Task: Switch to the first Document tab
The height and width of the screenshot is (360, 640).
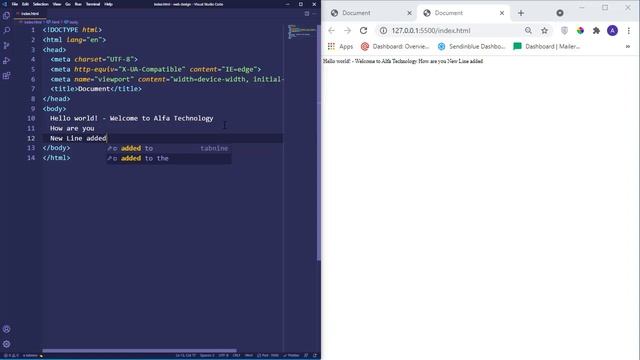Action: click(x=369, y=13)
